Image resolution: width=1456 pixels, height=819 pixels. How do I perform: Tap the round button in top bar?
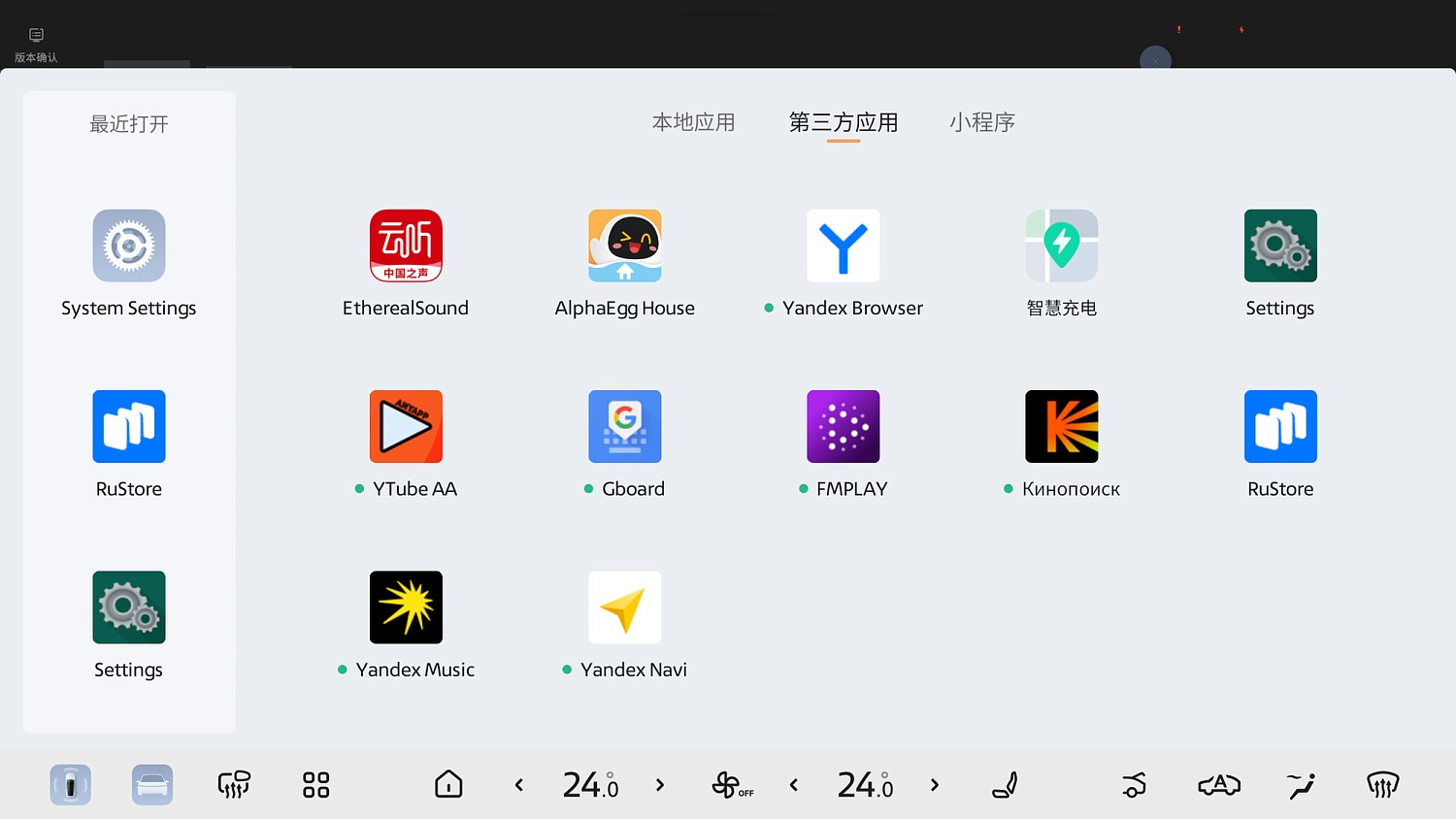coord(1155,60)
